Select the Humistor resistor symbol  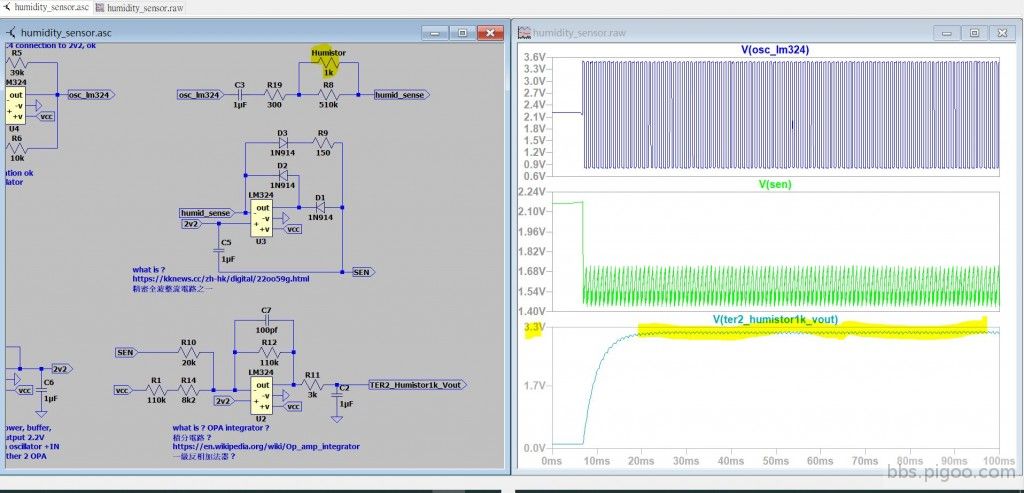(328, 64)
